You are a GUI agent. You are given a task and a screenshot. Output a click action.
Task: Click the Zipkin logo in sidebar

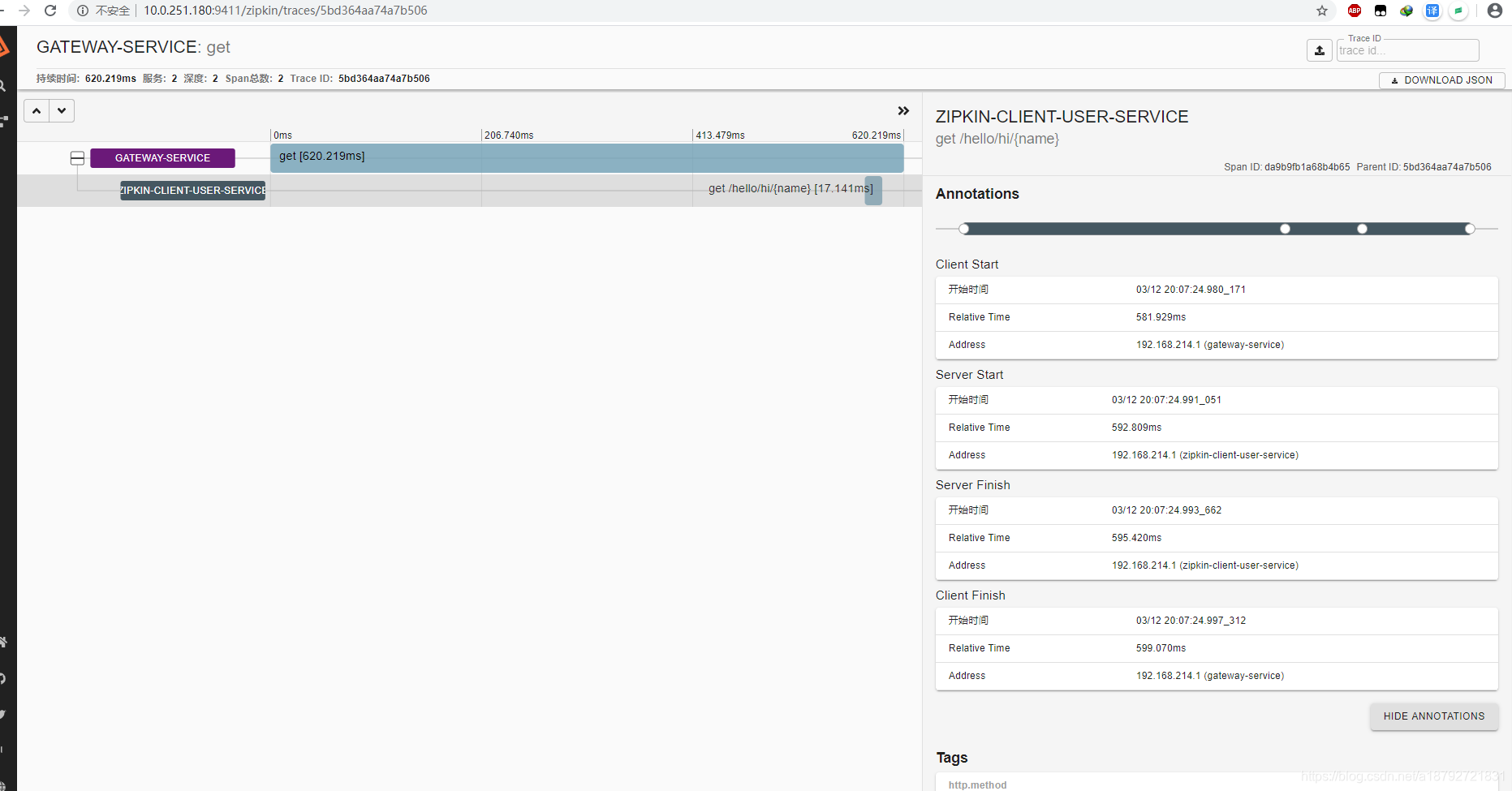pos(3,46)
